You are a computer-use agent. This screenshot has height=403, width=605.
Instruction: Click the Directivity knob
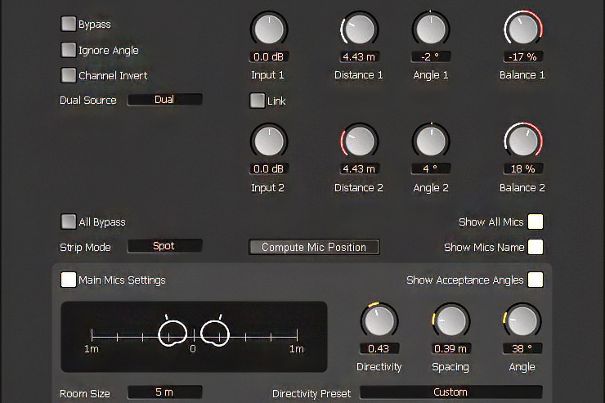click(x=378, y=320)
